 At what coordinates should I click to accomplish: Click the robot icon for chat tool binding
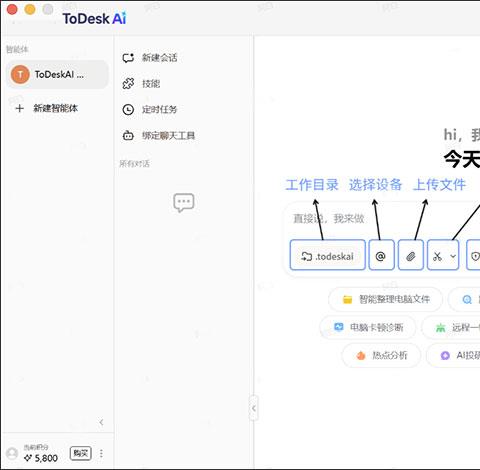tap(128, 135)
